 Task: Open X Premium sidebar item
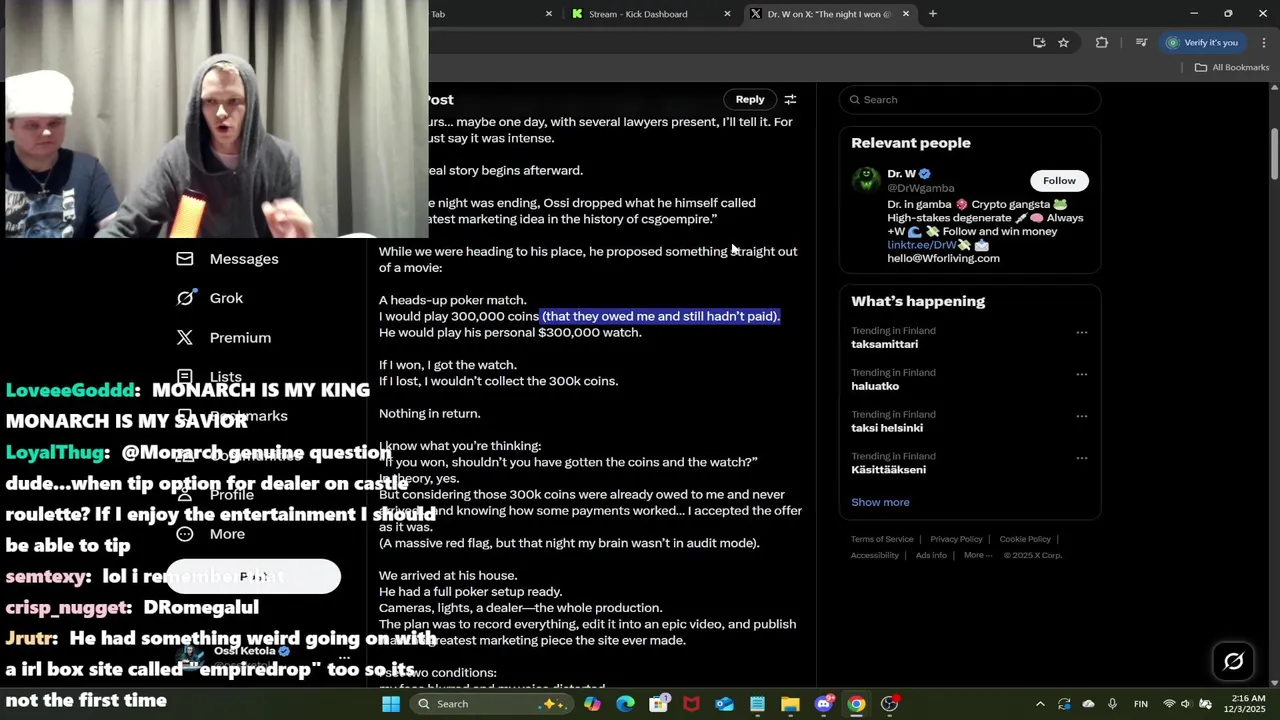tap(224, 338)
